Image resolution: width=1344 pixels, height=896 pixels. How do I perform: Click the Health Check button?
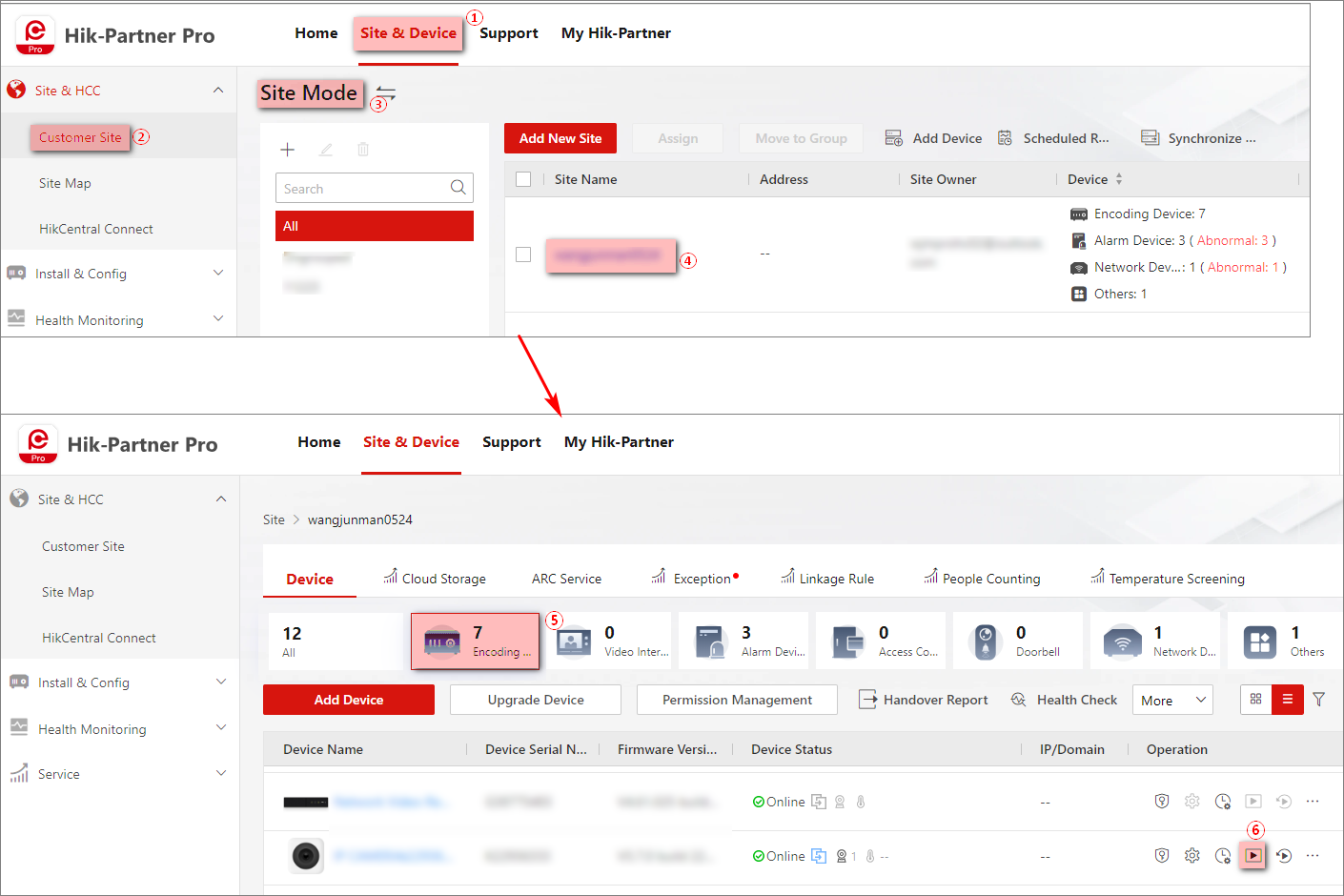(1064, 700)
